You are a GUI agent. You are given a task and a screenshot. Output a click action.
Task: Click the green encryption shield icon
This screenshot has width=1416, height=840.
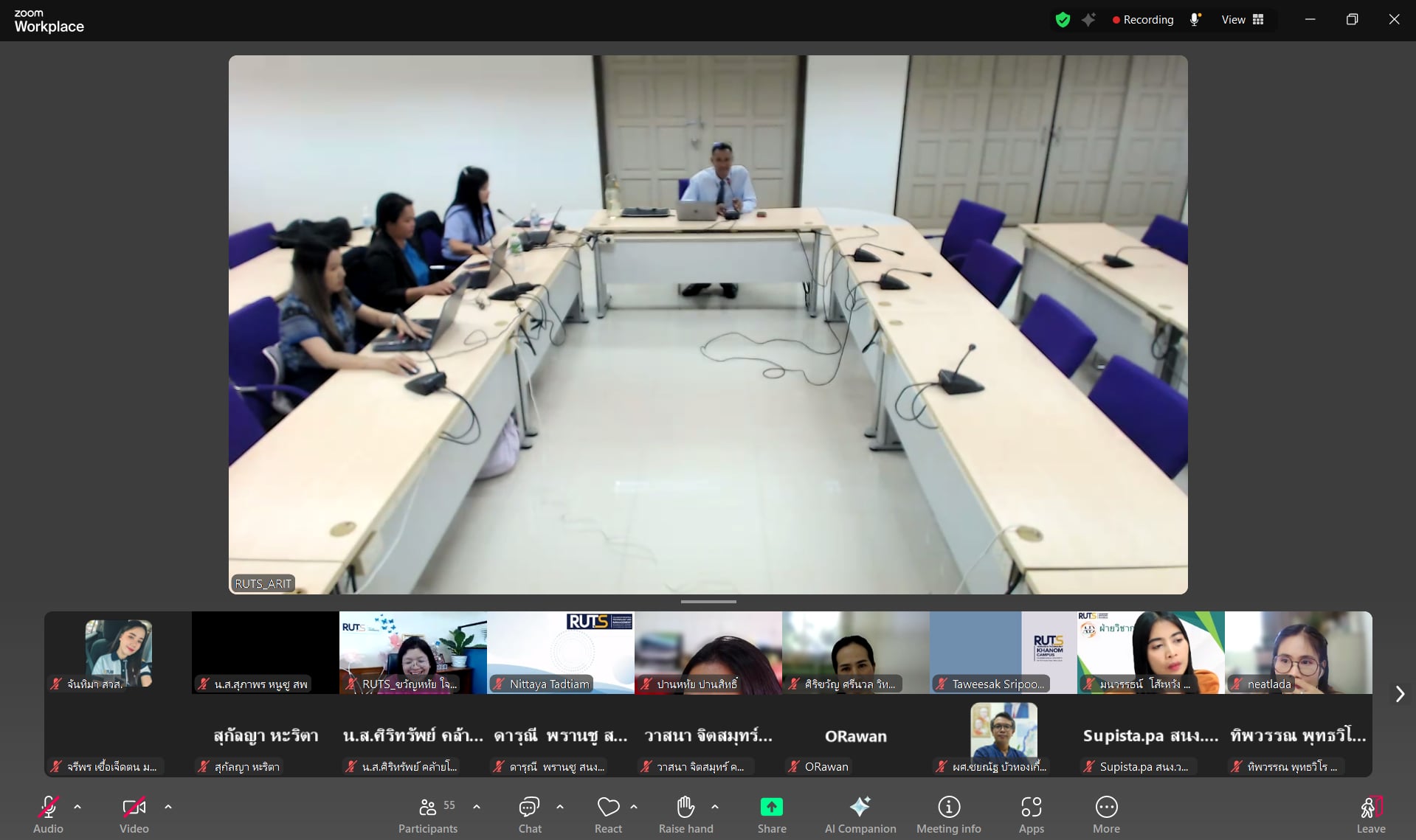tap(1063, 20)
